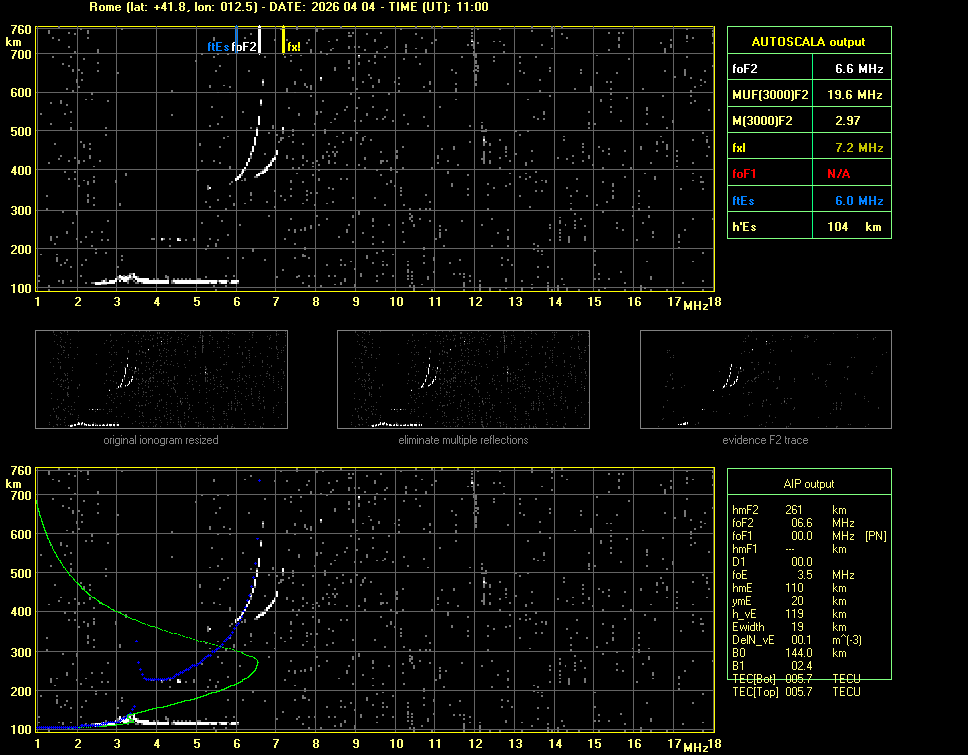This screenshot has width=968, height=755.
Task: Select the yellow fxI 7.2 MHz value
Action: click(859, 148)
